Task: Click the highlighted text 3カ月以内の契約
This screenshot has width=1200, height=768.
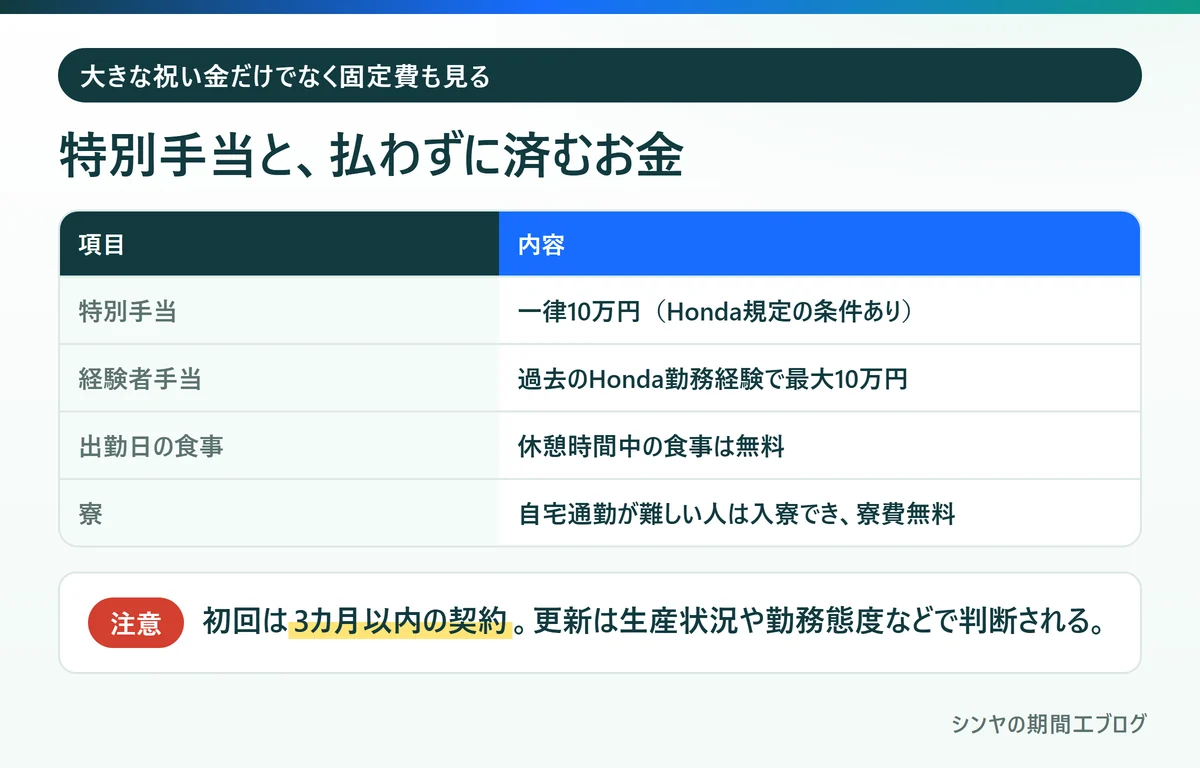Action: click(401, 622)
